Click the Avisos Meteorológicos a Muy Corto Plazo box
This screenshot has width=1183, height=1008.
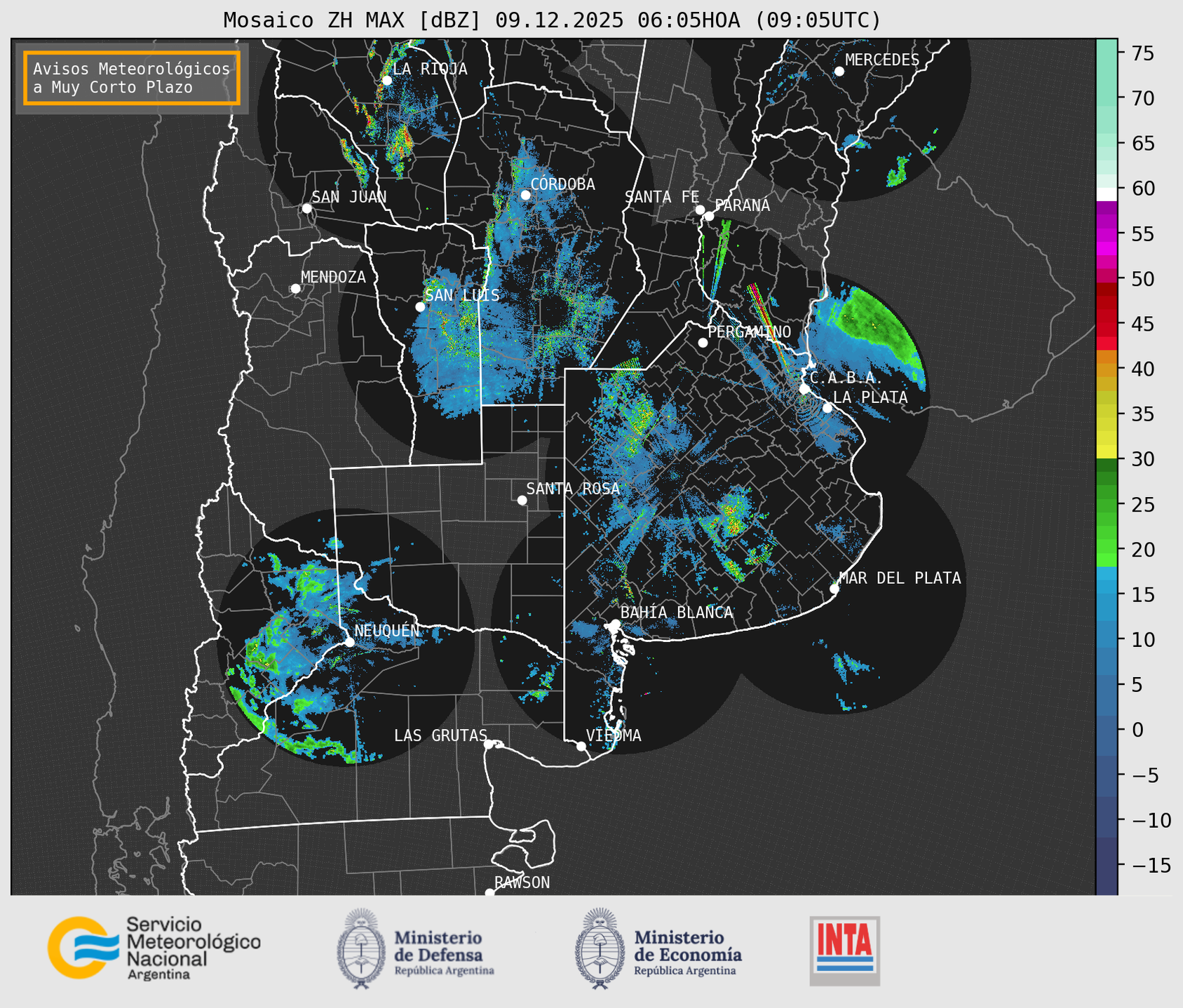click(x=132, y=78)
